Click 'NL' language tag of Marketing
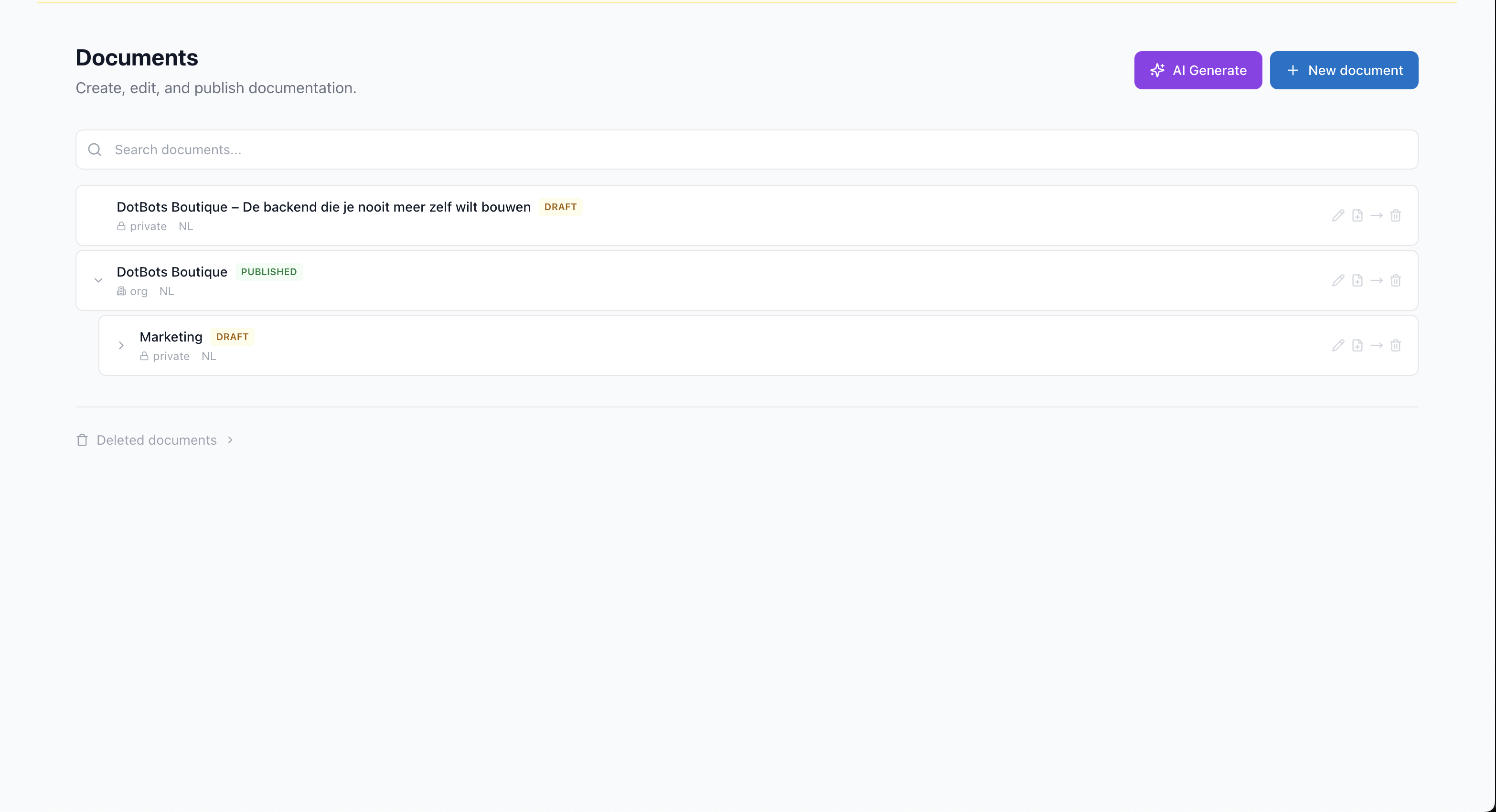The image size is (1496, 812). point(209,357)
